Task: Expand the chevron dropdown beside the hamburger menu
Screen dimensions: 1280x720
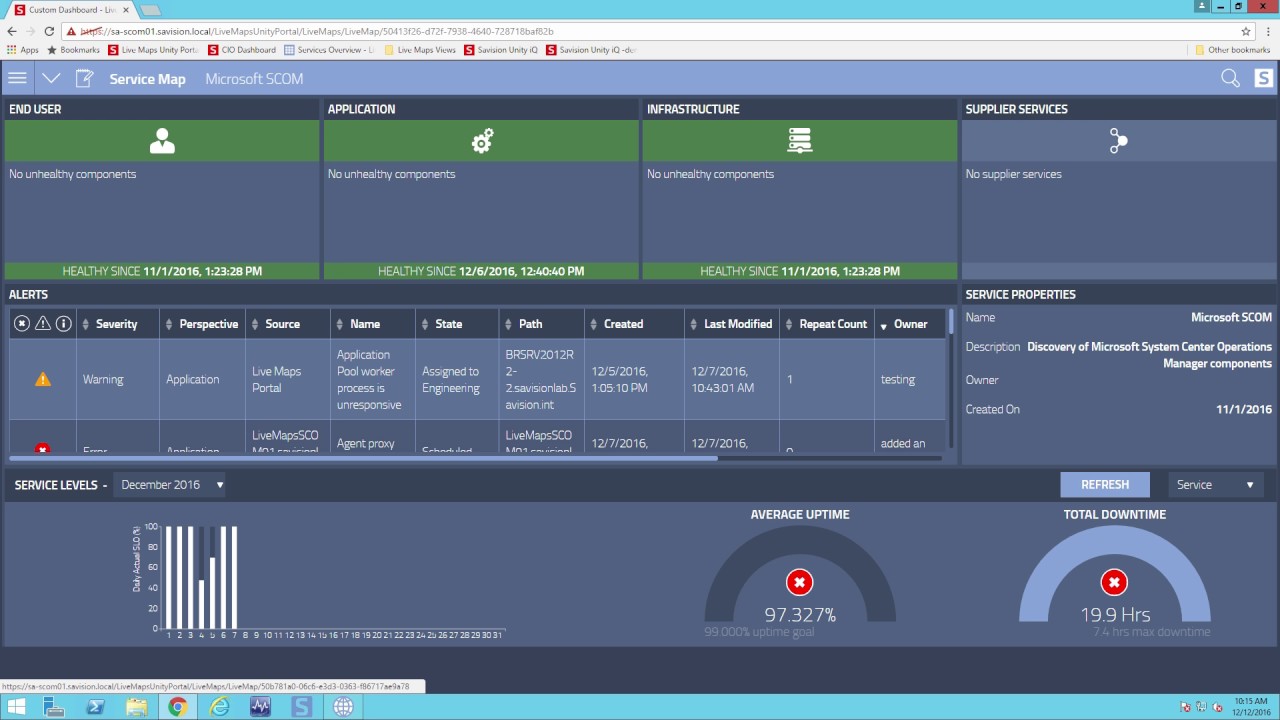Action: tap(51, 78)
